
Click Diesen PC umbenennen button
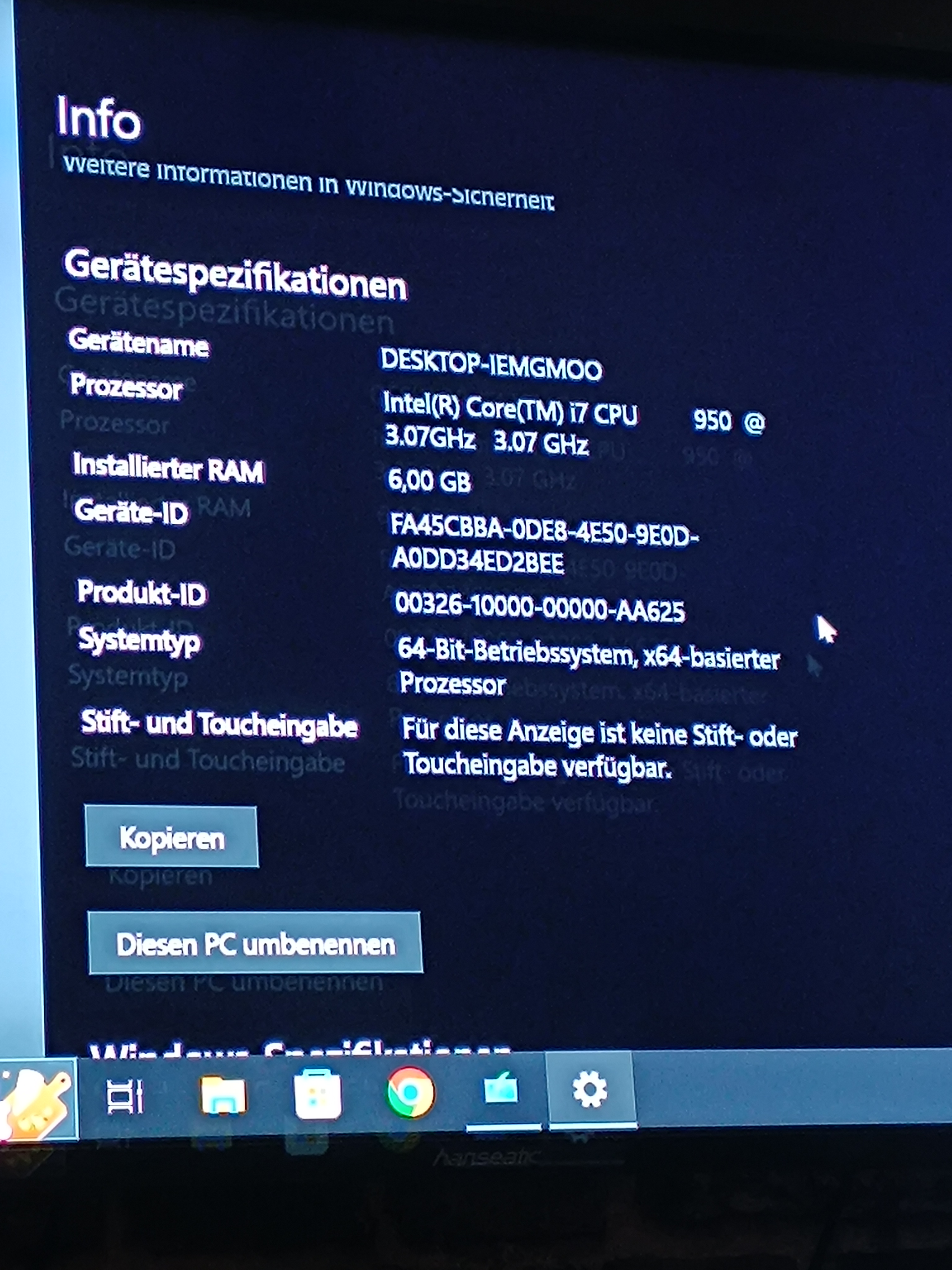(x=255, y=943)
